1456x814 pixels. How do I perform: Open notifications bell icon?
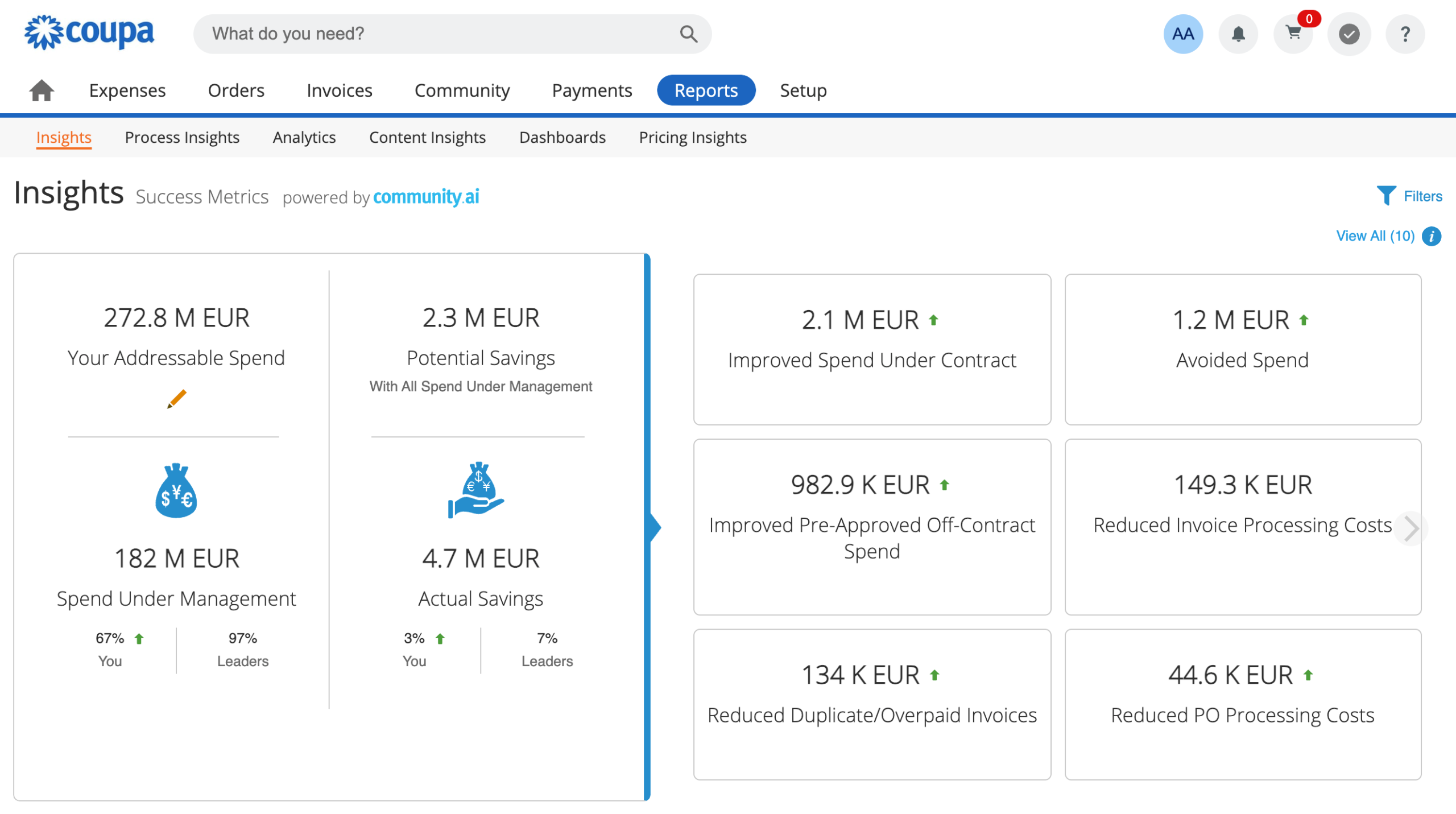coord(1238,34)
